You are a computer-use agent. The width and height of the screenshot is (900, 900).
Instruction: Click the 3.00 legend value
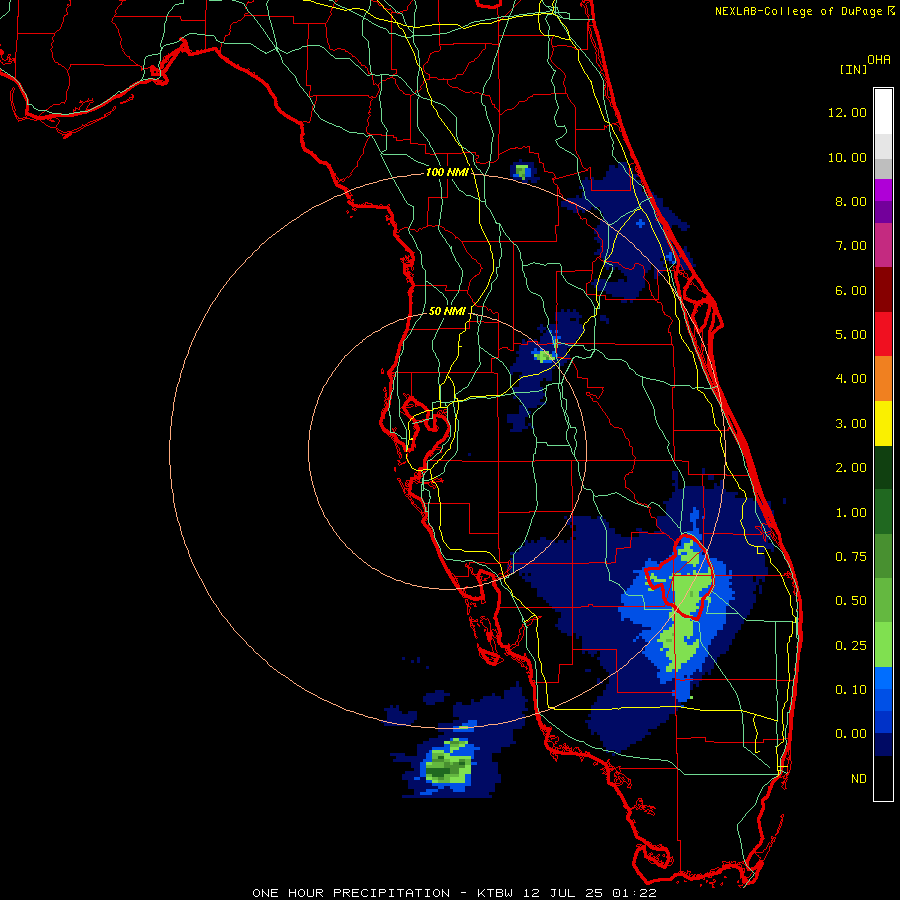tap(850, 424)
